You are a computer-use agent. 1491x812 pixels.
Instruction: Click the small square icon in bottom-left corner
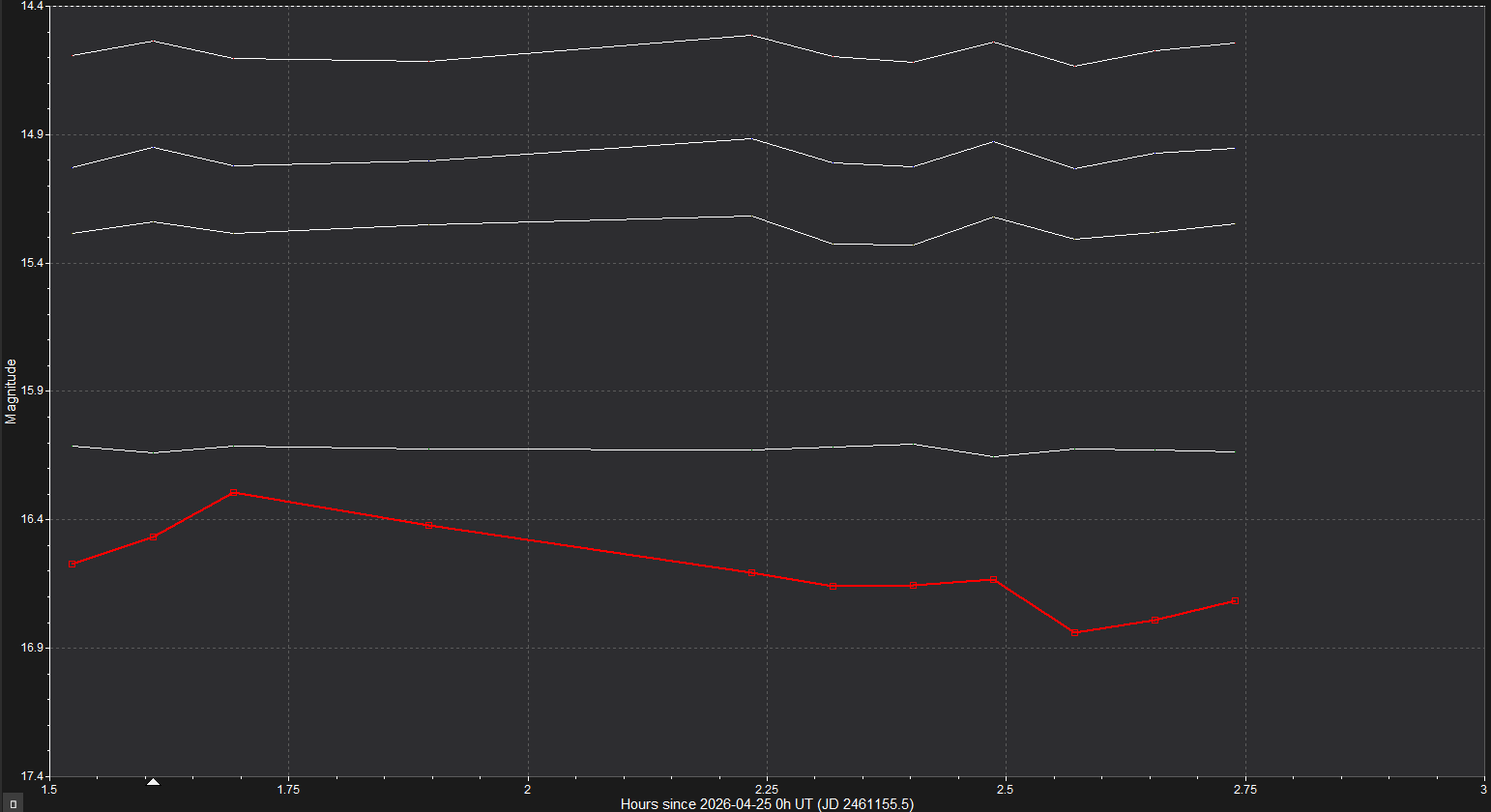click(13, 803)
